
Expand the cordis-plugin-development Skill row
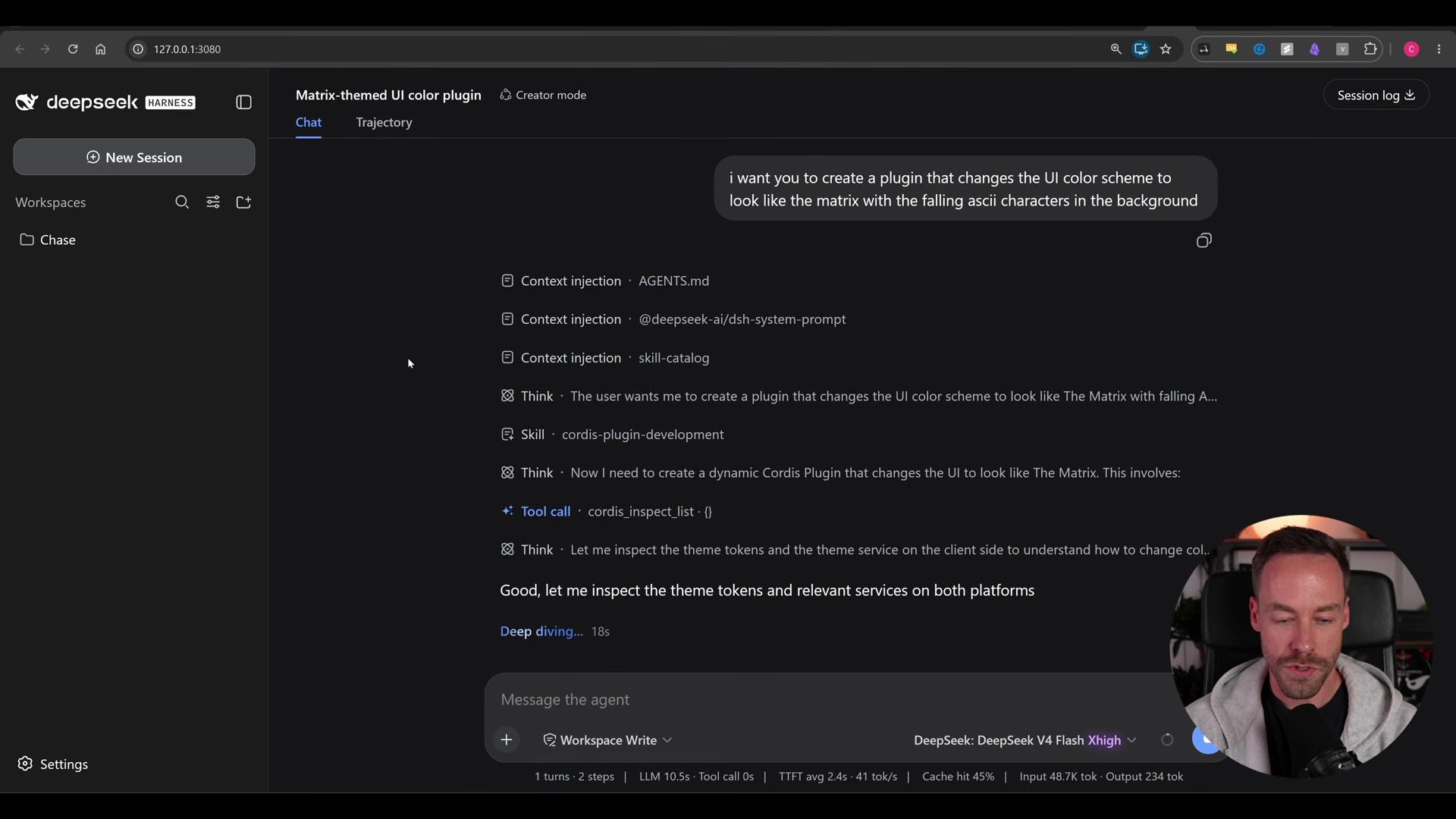[x=613, y=435]
